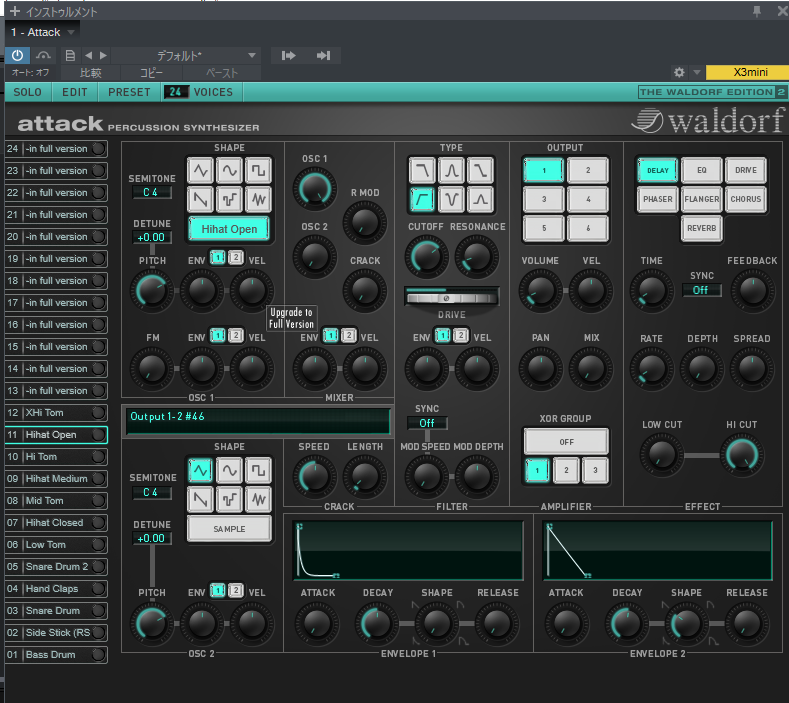Select 01 Bass Drum sound slot
The image size is (789, 703).
tap(56, 655)
